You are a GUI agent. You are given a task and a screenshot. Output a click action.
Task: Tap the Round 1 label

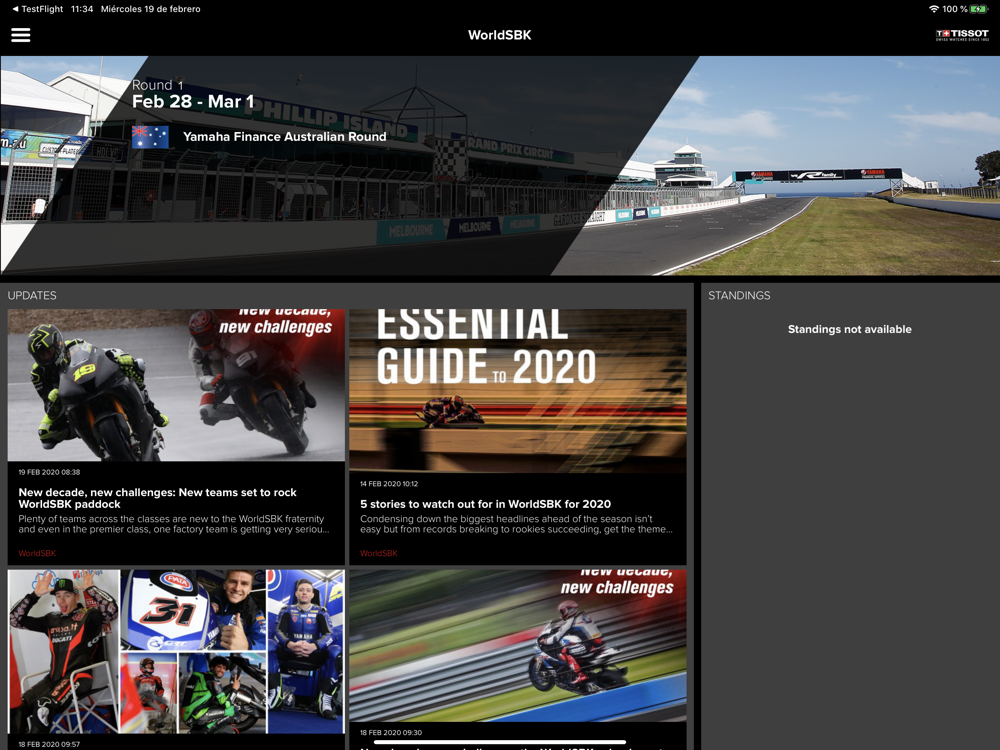[x=158, y=85]
